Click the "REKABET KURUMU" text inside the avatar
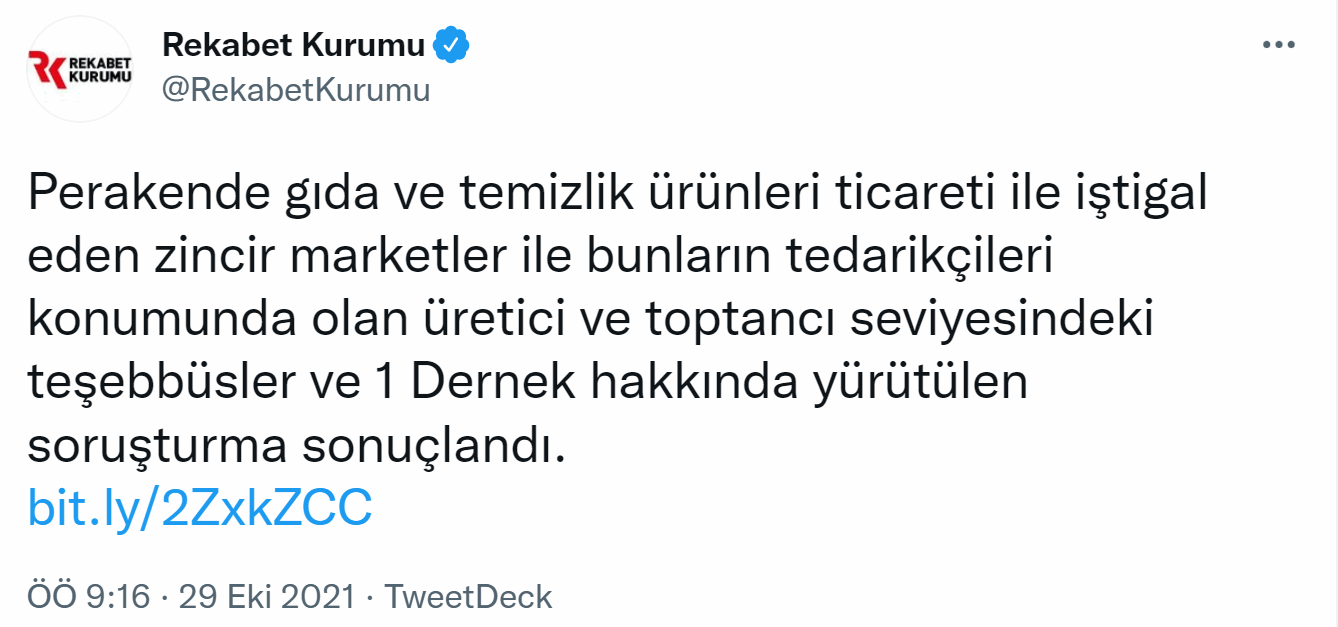This screenshot has width=1338, height=627. pyautogui.click(x=100, y=70)
